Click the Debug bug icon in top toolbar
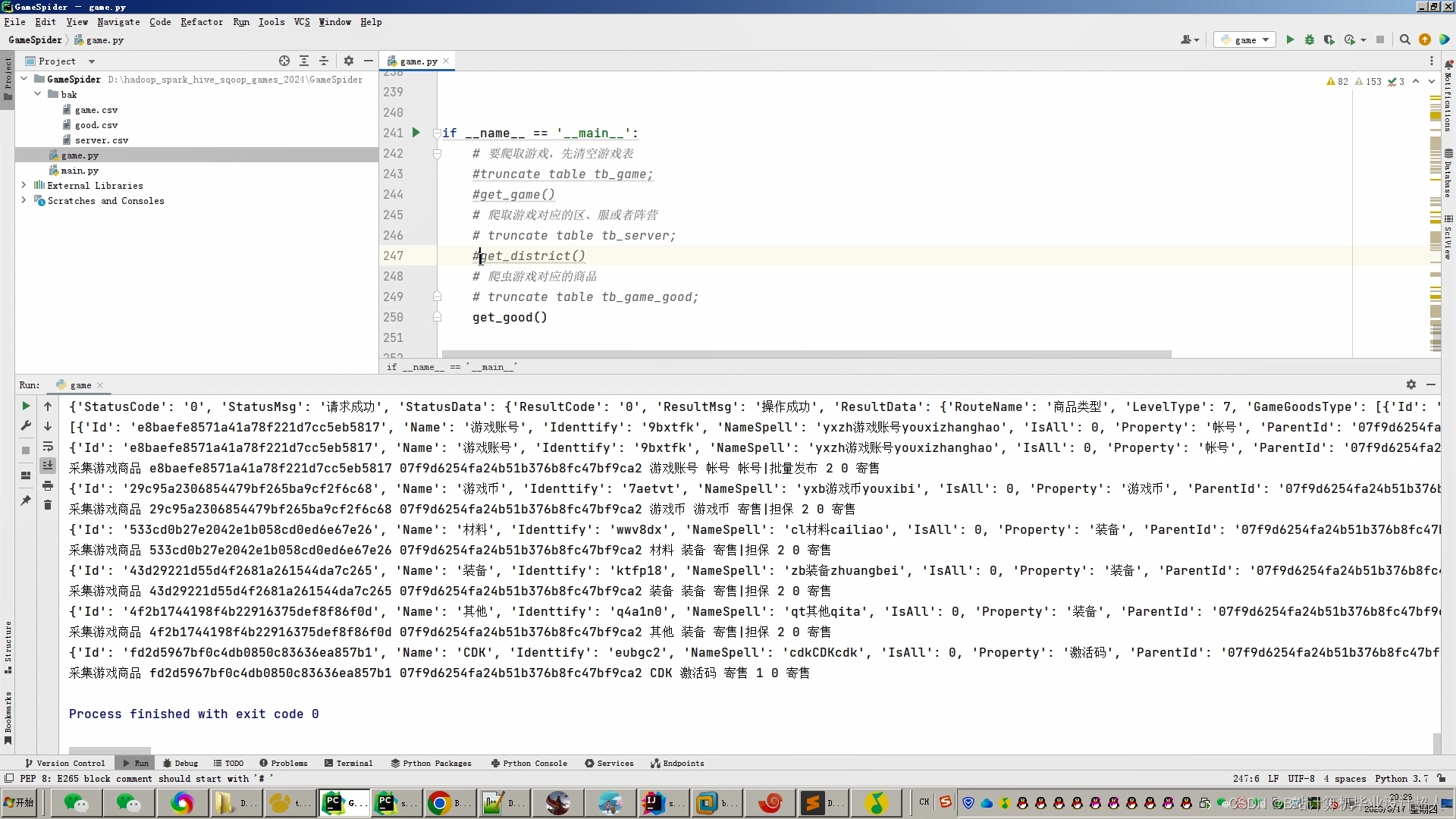This screenshot has width=1456, height=819. 1310,39
